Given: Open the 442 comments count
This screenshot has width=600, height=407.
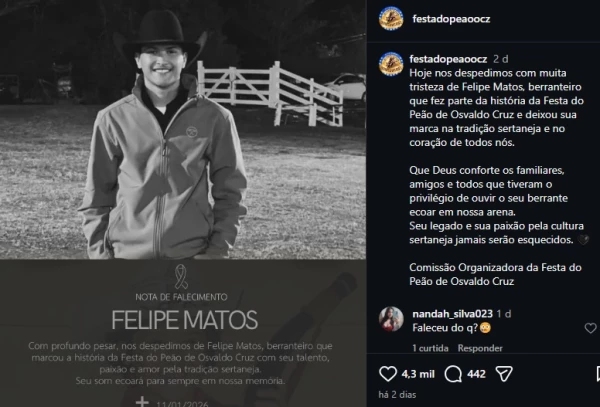Looking at the screenshot, I should (476, 374).
